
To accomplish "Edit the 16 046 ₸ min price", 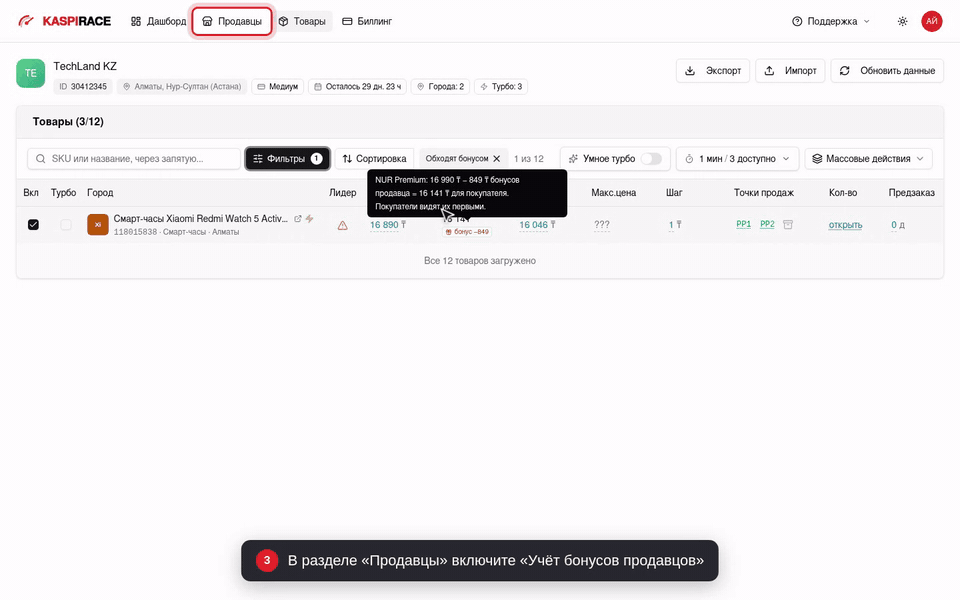I will tap(537, 225).
